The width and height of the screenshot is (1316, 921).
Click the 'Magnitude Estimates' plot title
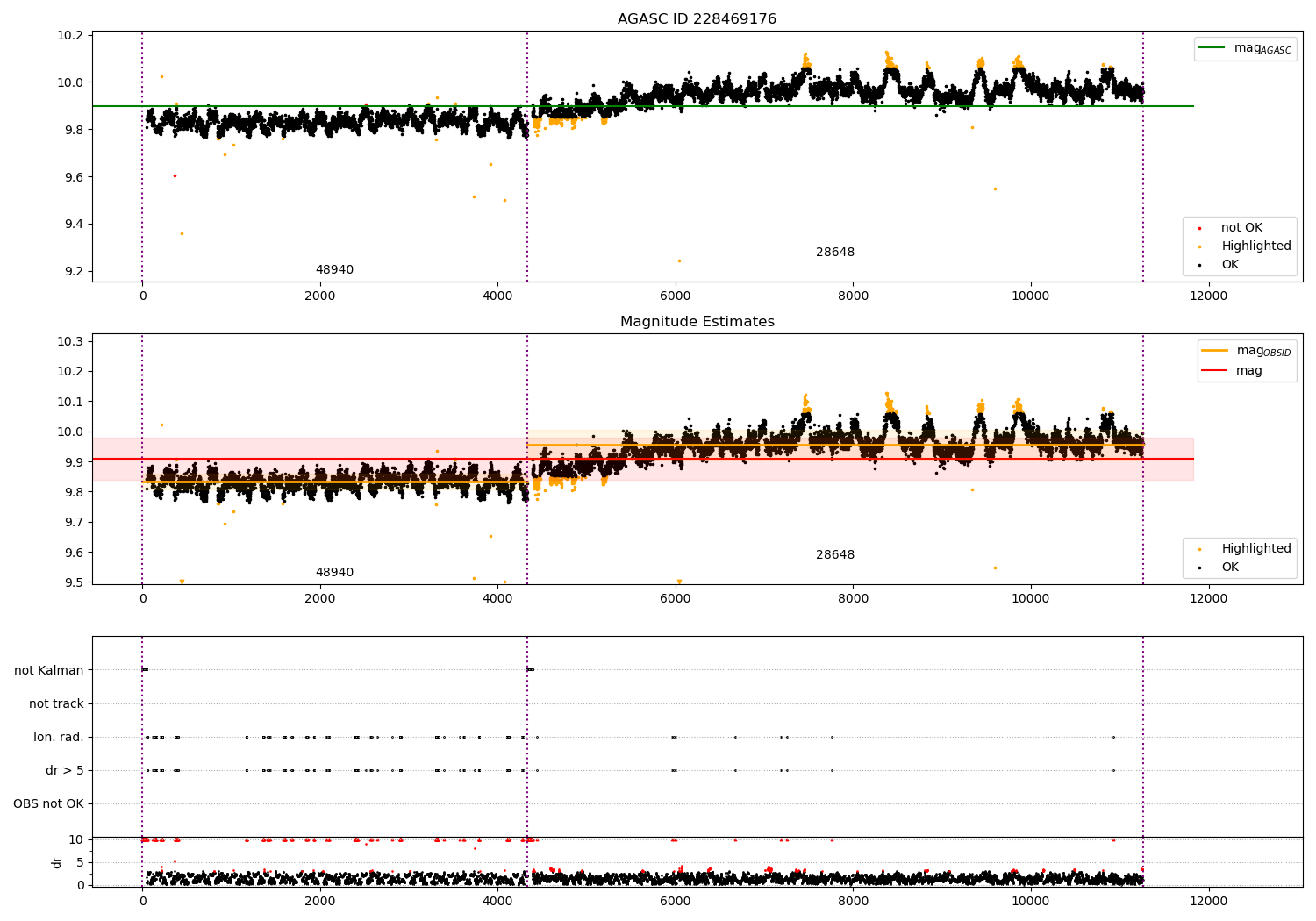point(697,322)
